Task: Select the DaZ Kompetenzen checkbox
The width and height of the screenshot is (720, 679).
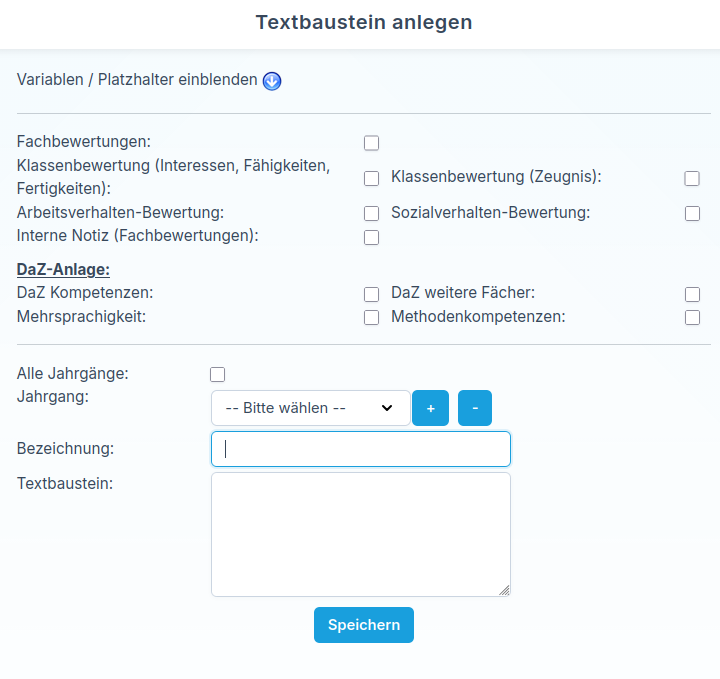Action: (x=372, y=294)
